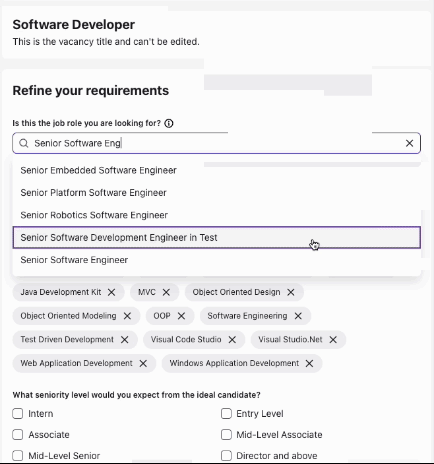Choose Senior Platform Software Engineer option
The image size is (434, 464).
pos(217,193)
